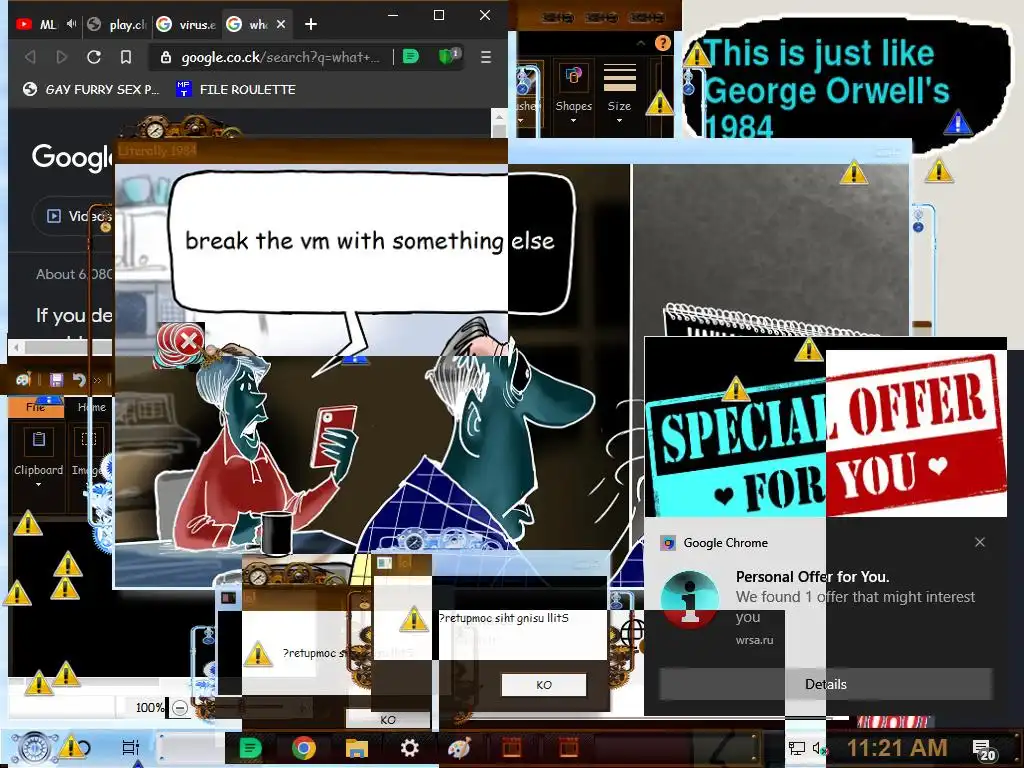Image resolution: width=1024 pixels, height=768 pixels.
Task: Open the action center showing 20 notifications
Action: (x=983, y=750)
